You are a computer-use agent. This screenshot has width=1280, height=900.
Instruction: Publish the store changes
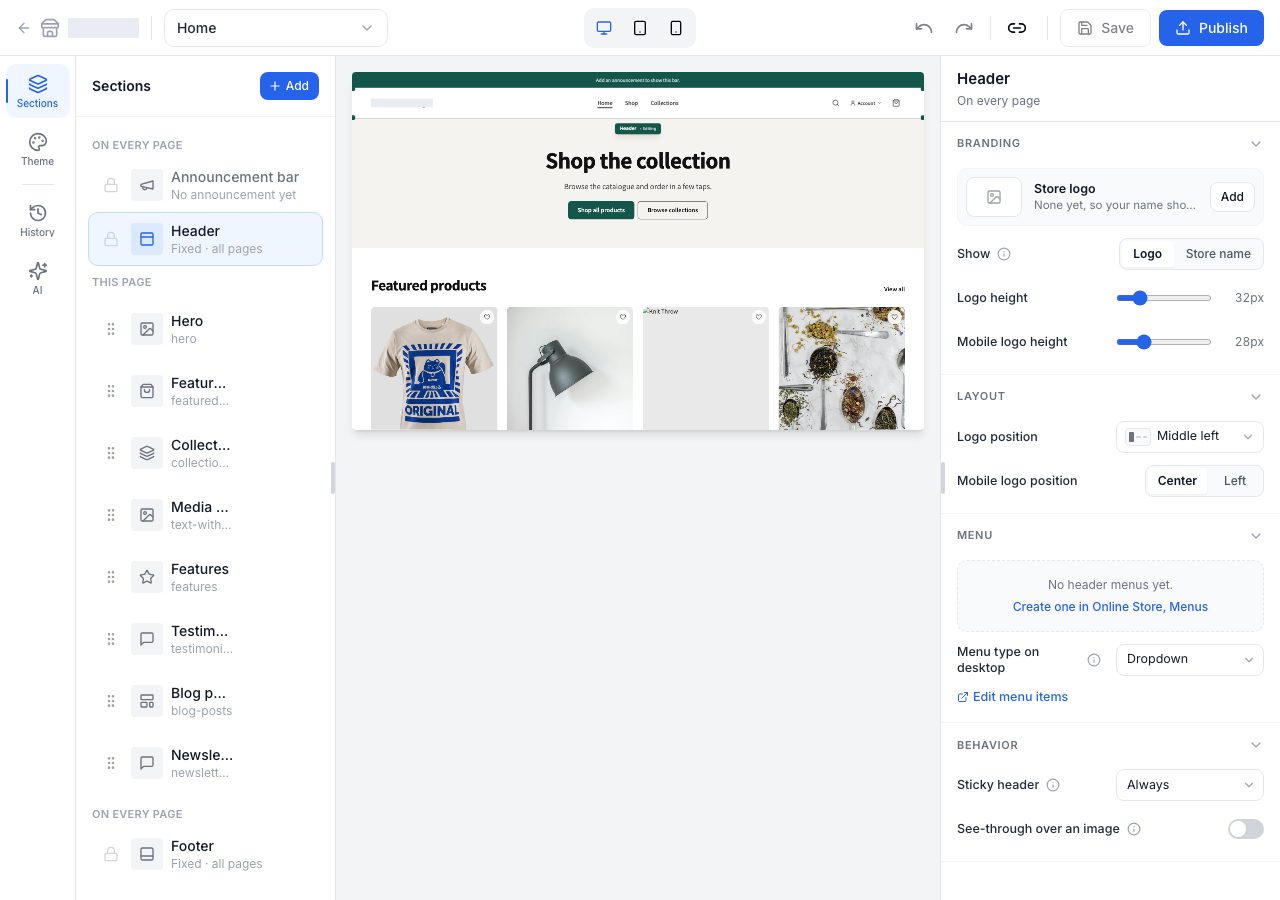[x=1211, y=28]
